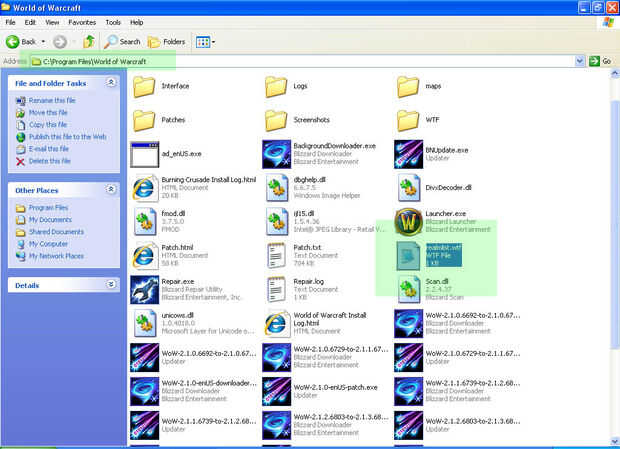Select the BNUpdate.exe icon
620x449 pixels.
pos(408,155)
